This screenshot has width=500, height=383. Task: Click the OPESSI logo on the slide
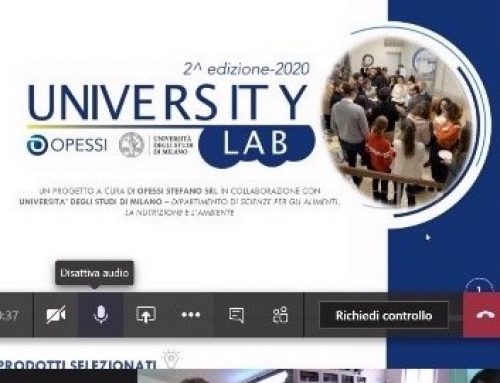click(x=67, y=145)
